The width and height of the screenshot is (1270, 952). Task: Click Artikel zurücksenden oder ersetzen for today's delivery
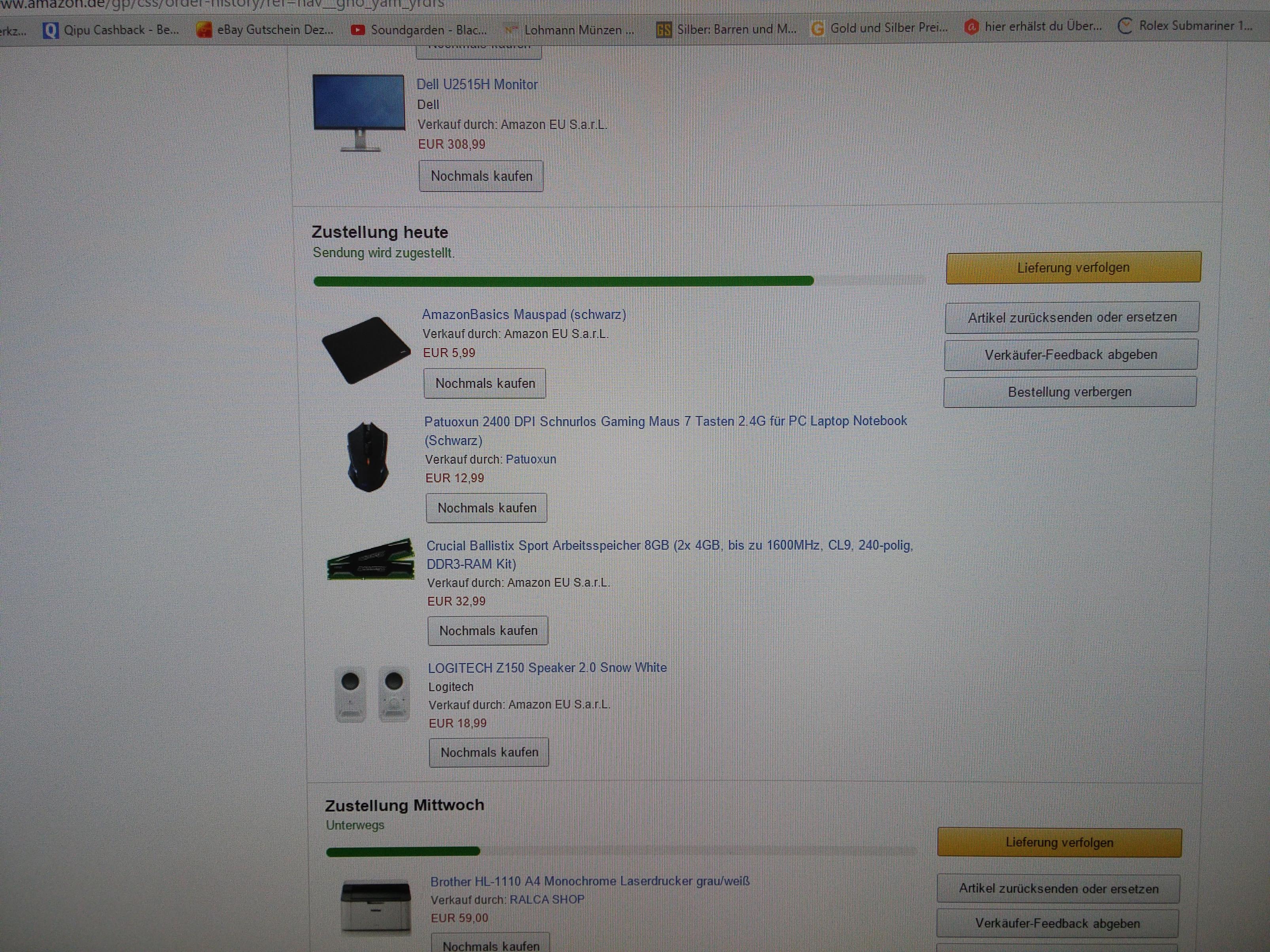(1072, 317)
